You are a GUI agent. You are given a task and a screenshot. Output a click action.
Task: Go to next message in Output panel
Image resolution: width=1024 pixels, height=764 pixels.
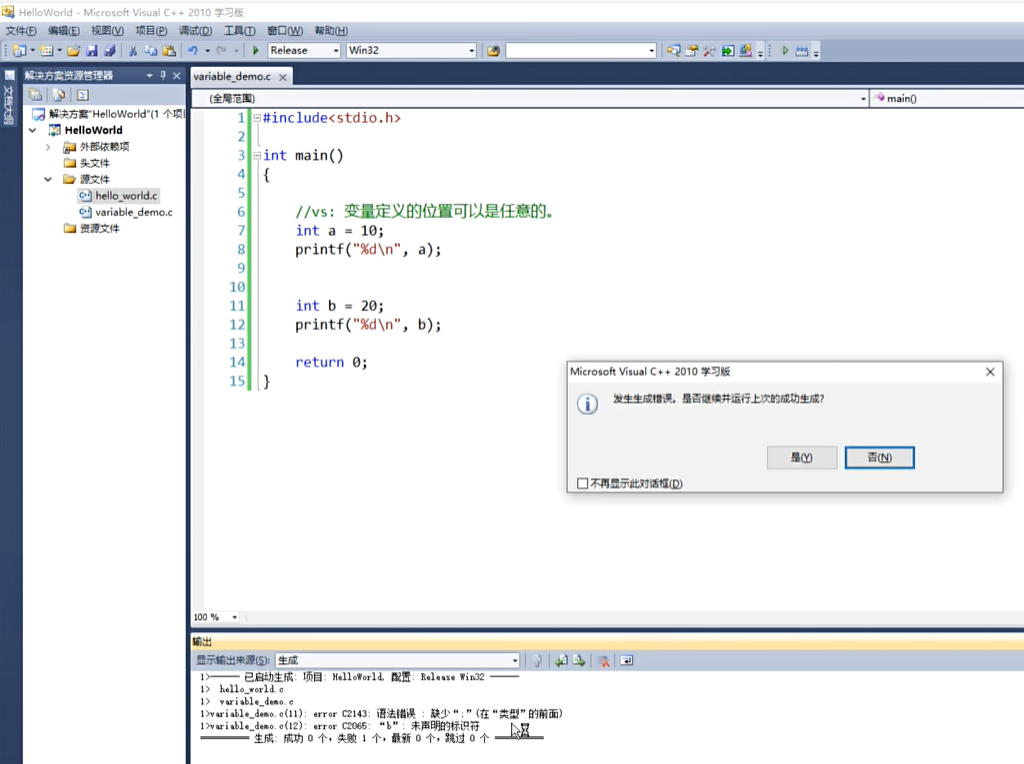click(579, 660)
